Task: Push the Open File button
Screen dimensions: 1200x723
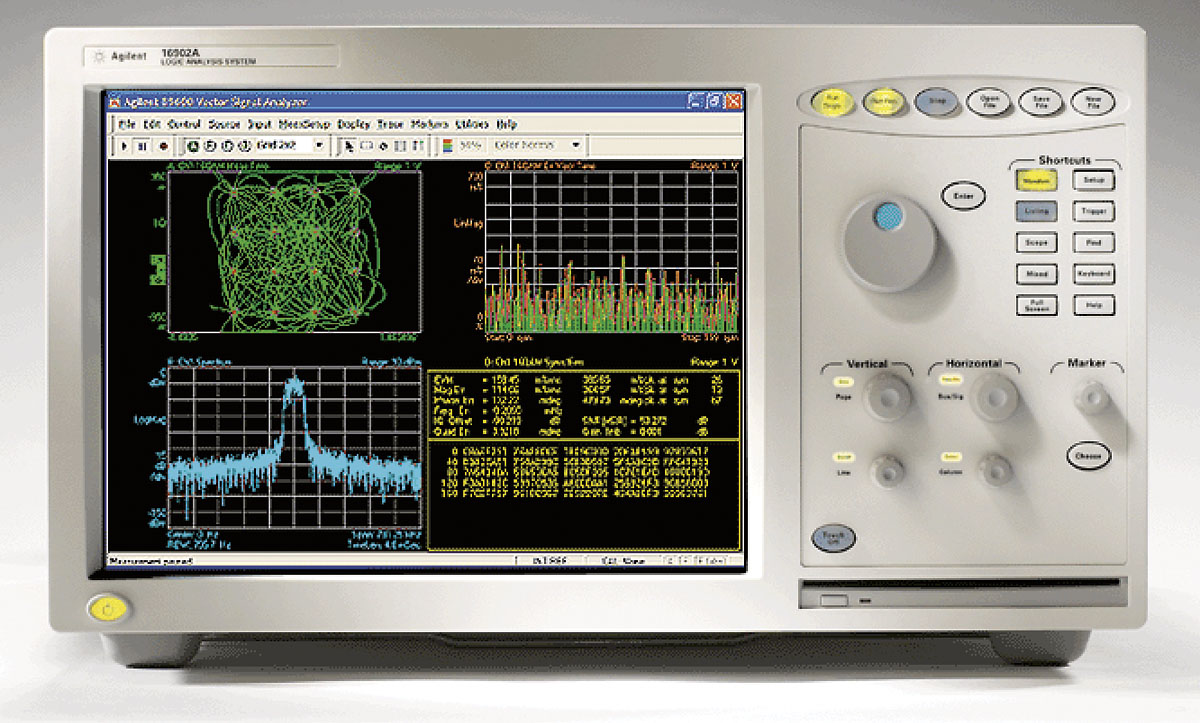Action: 989,101
